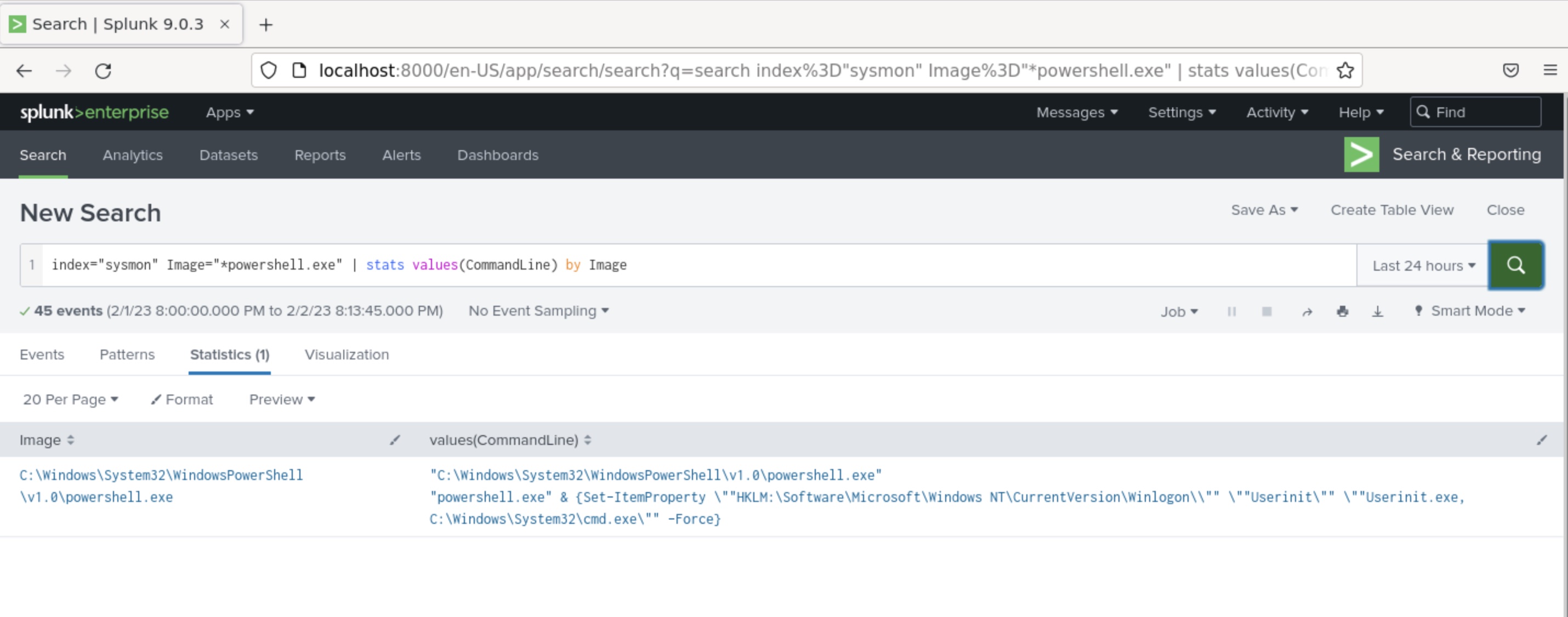Close the Splunk browser tab
1568x617 pixels.
(x=225, y=24)
